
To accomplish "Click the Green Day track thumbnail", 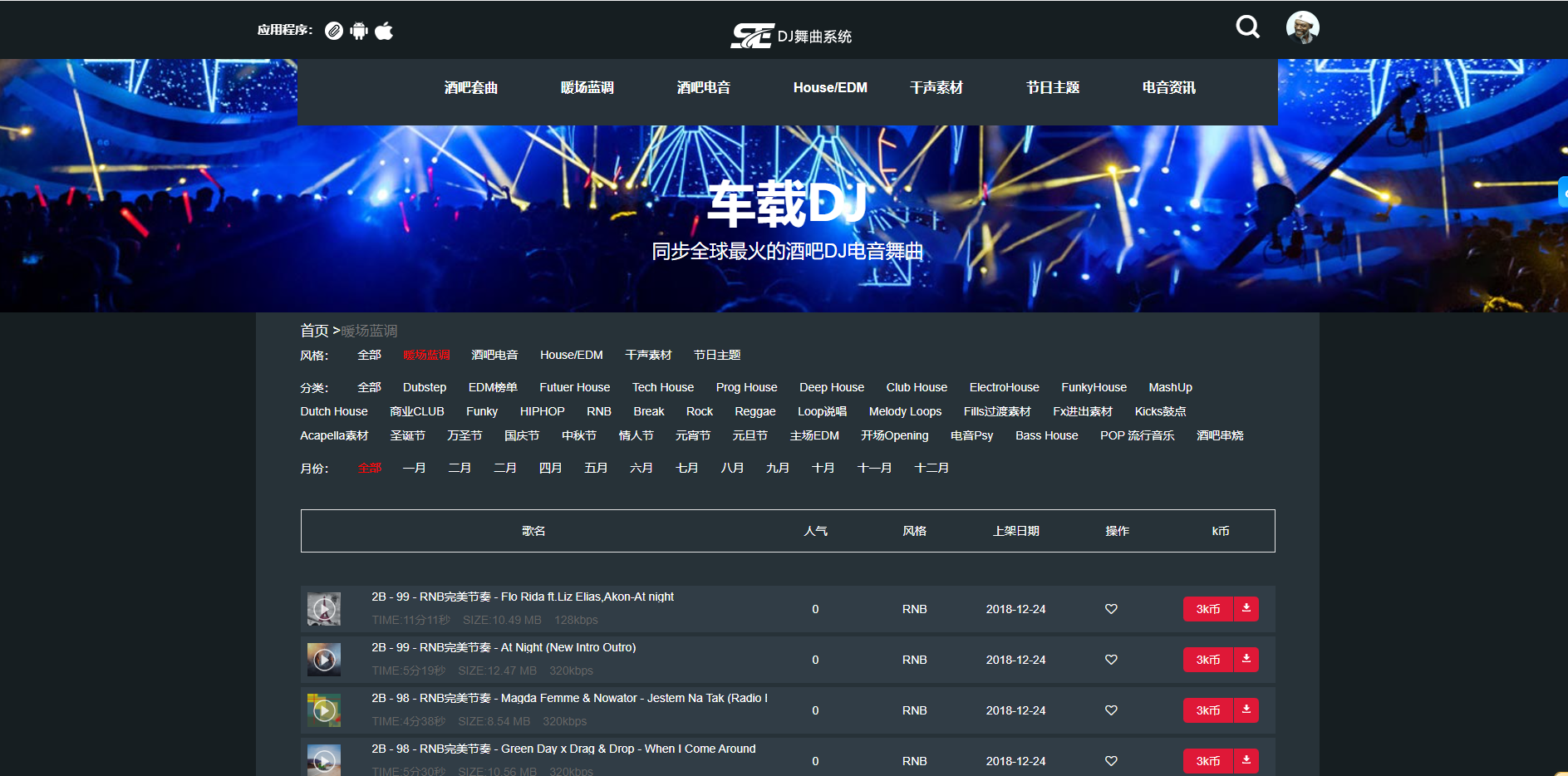I will click(323, 759).
